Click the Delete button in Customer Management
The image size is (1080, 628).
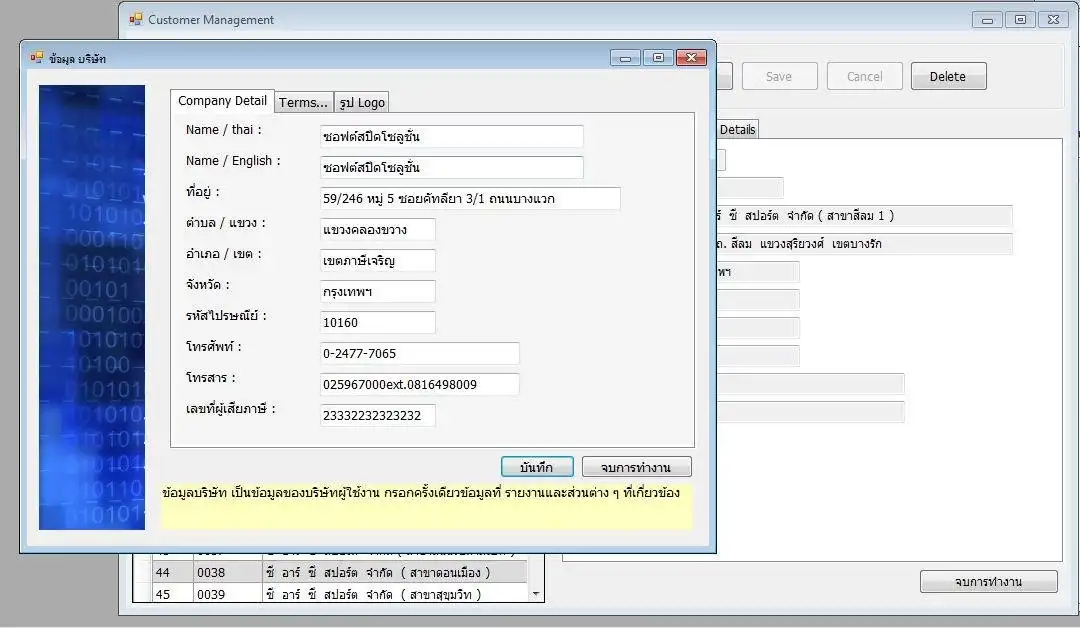[x=948, y=76]
